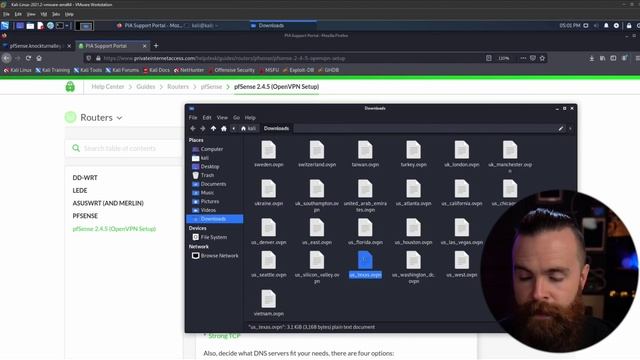Go forward in the file manager toolbar
The width and height of the screenshot is (640, 360).
(202, 128)
